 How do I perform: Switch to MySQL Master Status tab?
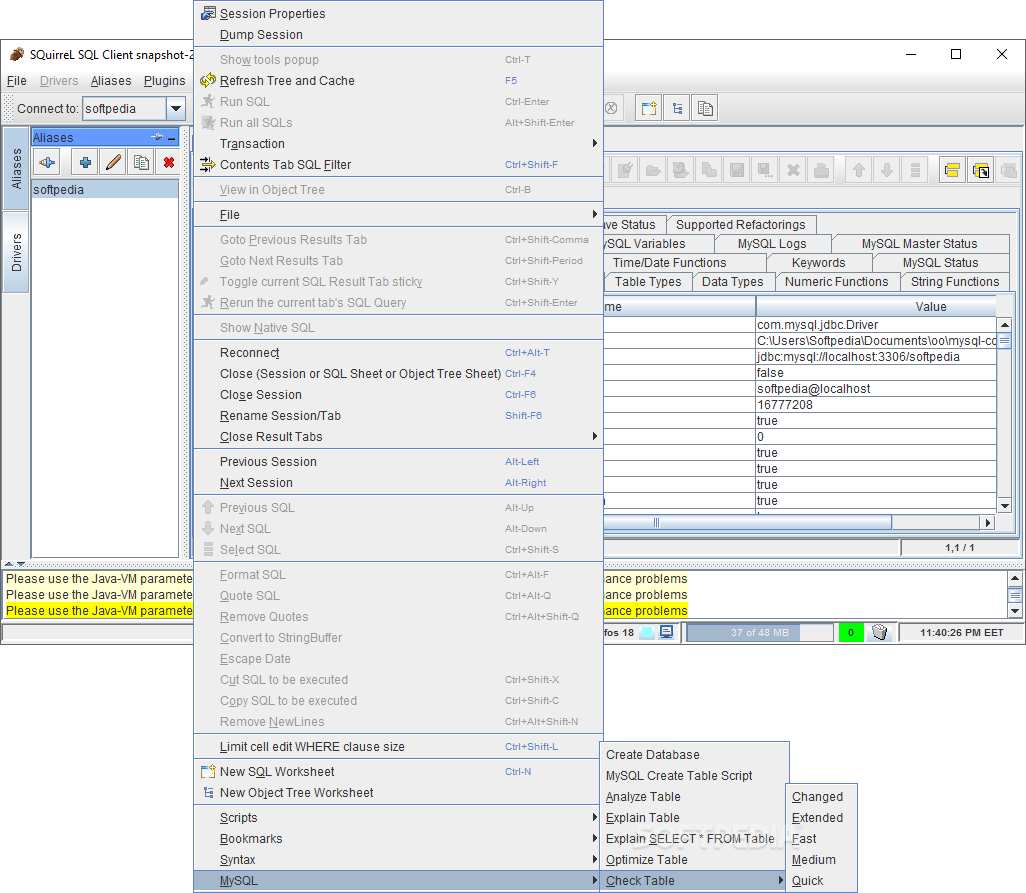click(919, 243)
